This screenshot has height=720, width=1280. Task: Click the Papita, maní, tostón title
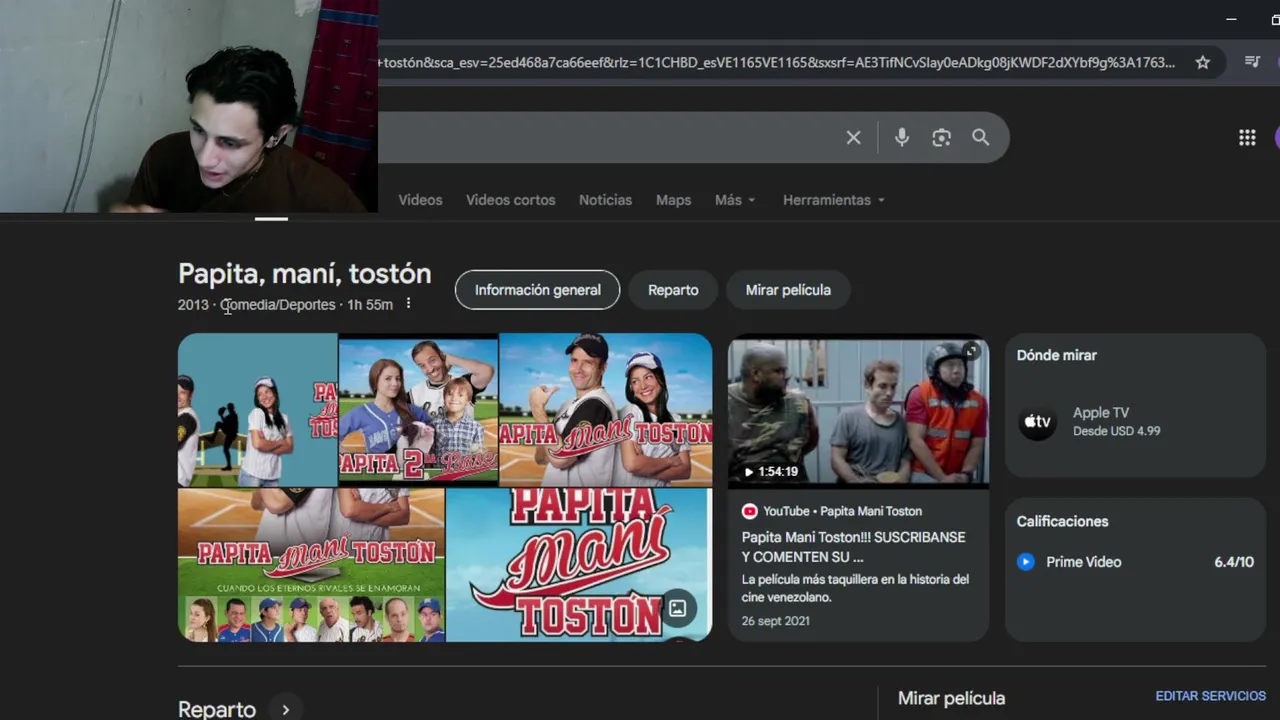[304, 274]
